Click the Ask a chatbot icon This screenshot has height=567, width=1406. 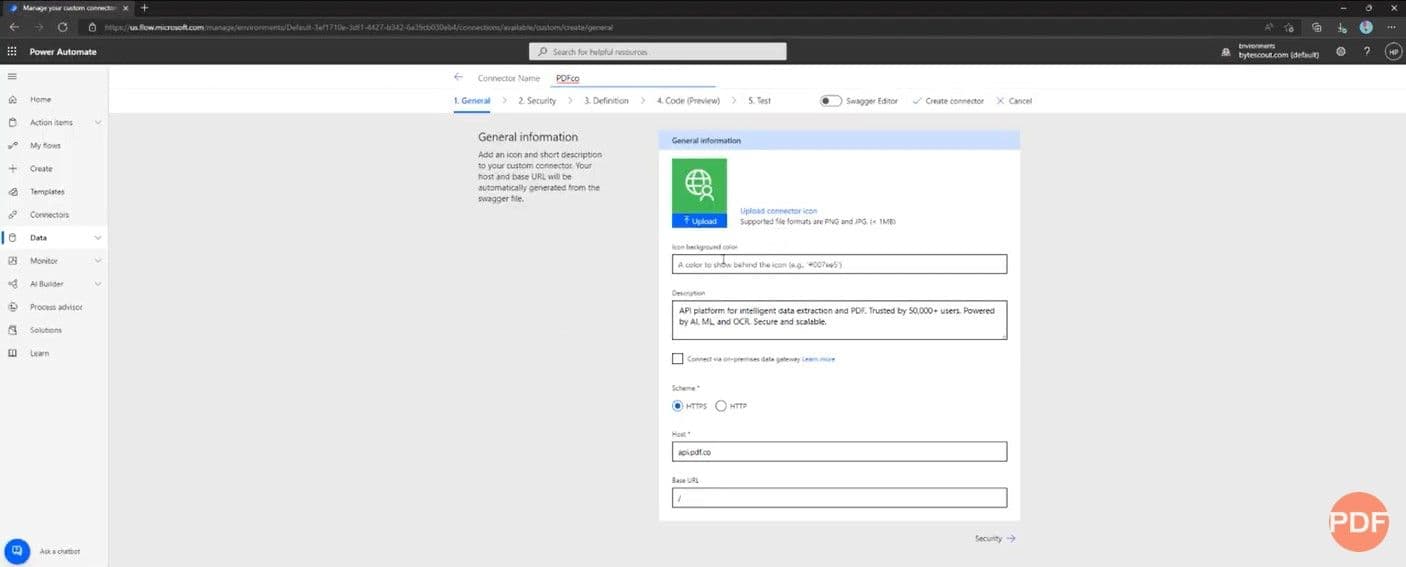click(x=17, y=551)
